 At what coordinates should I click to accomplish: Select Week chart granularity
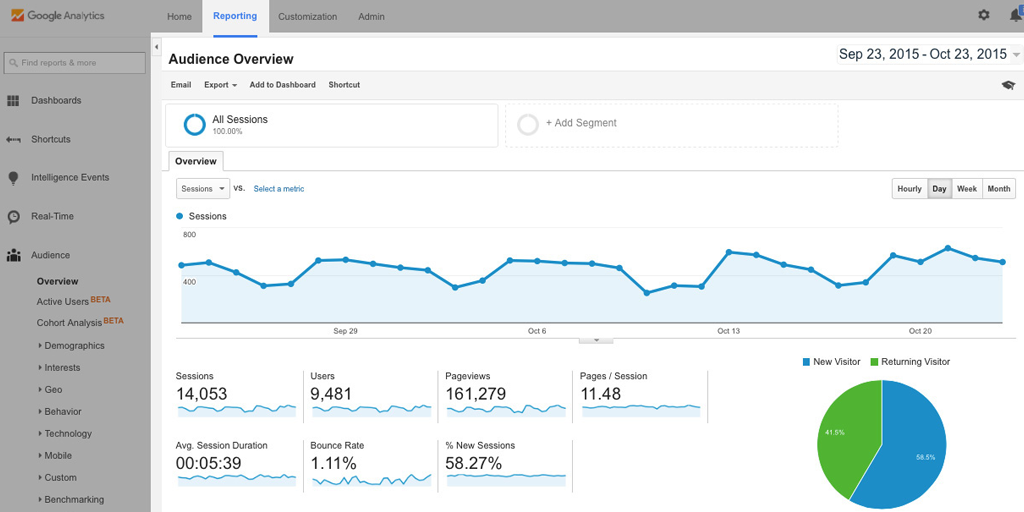(967, 189)
